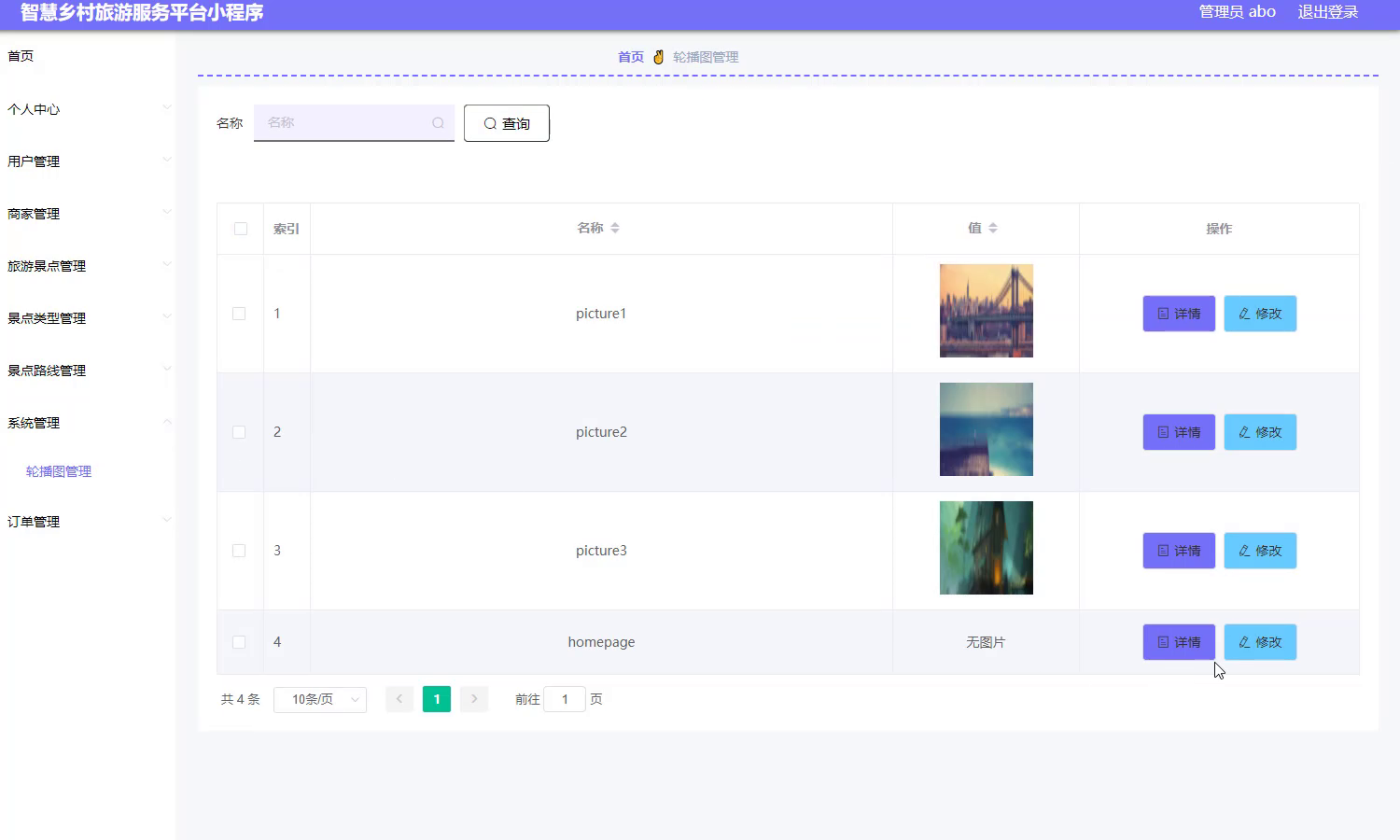
Task: Click the picture3 house thumbnail
Action: click(987, 548)
